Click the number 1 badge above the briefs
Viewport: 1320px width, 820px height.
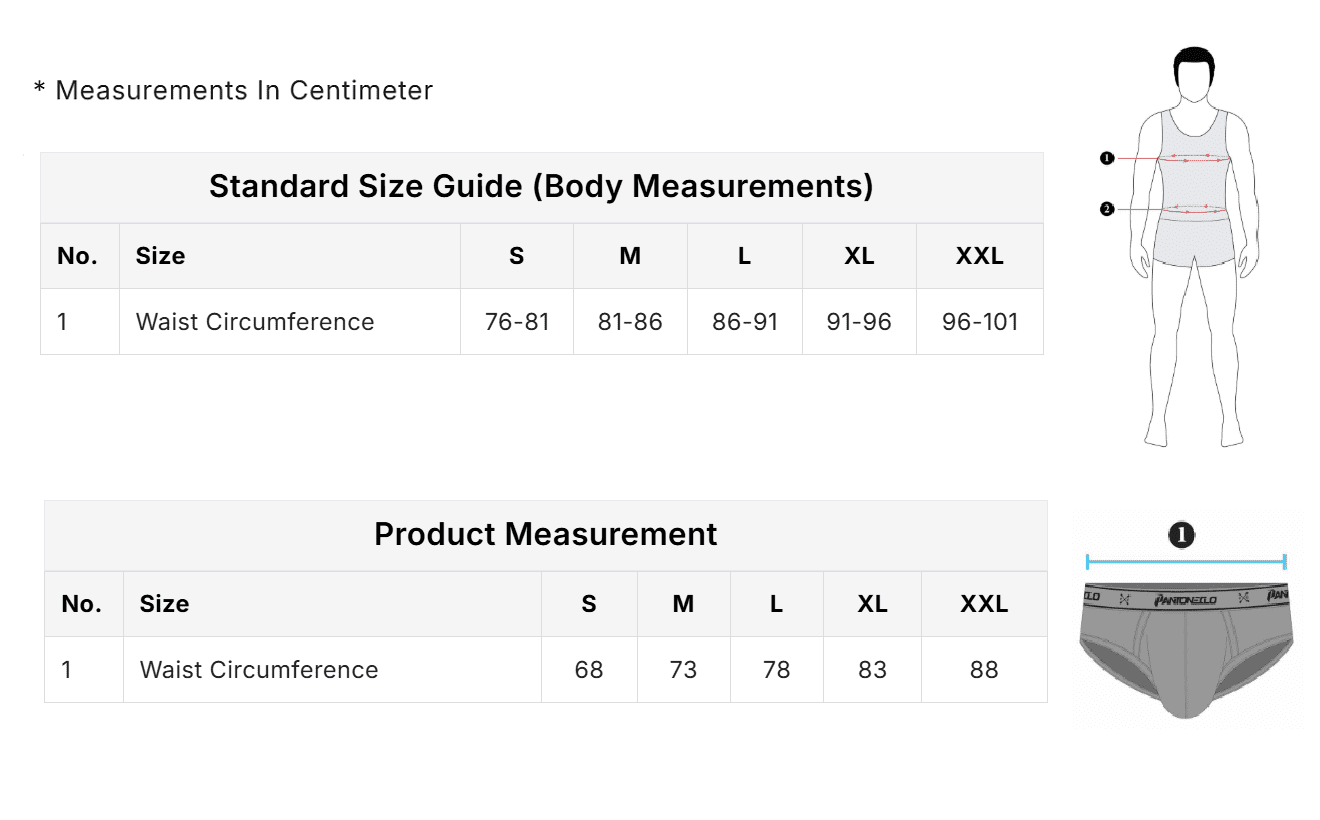pyautogui.click(x=1182, y=536)
